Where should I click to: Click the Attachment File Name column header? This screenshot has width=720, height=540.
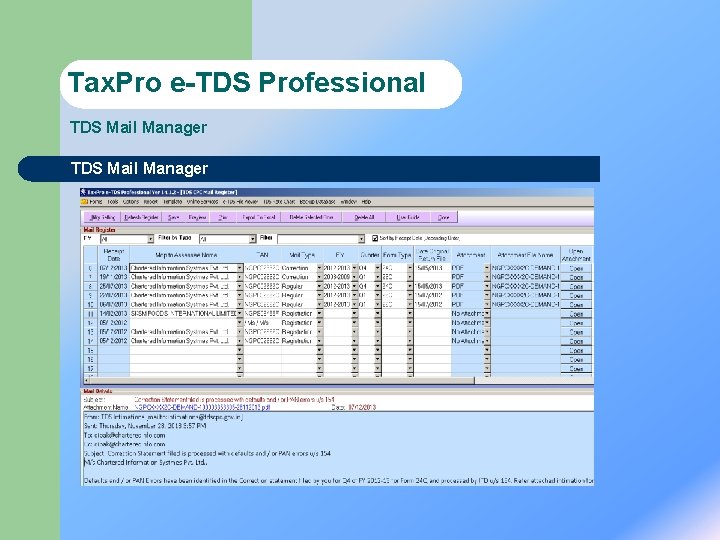point(526,255)
